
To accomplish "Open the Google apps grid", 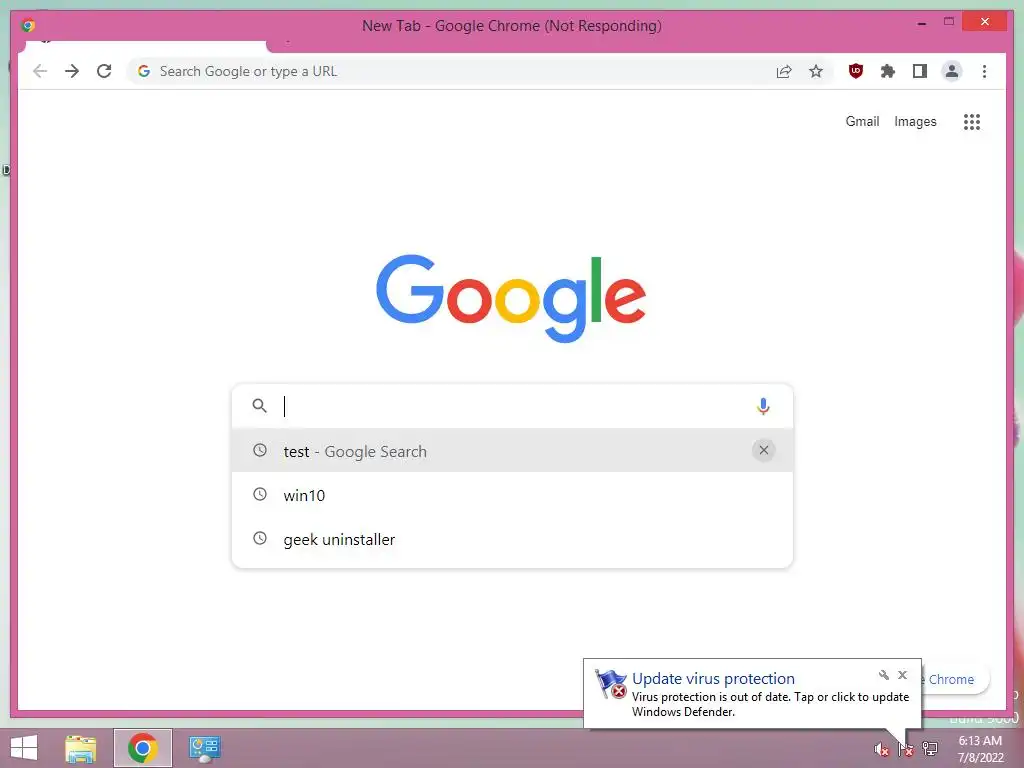I will [x=972, y=121].
